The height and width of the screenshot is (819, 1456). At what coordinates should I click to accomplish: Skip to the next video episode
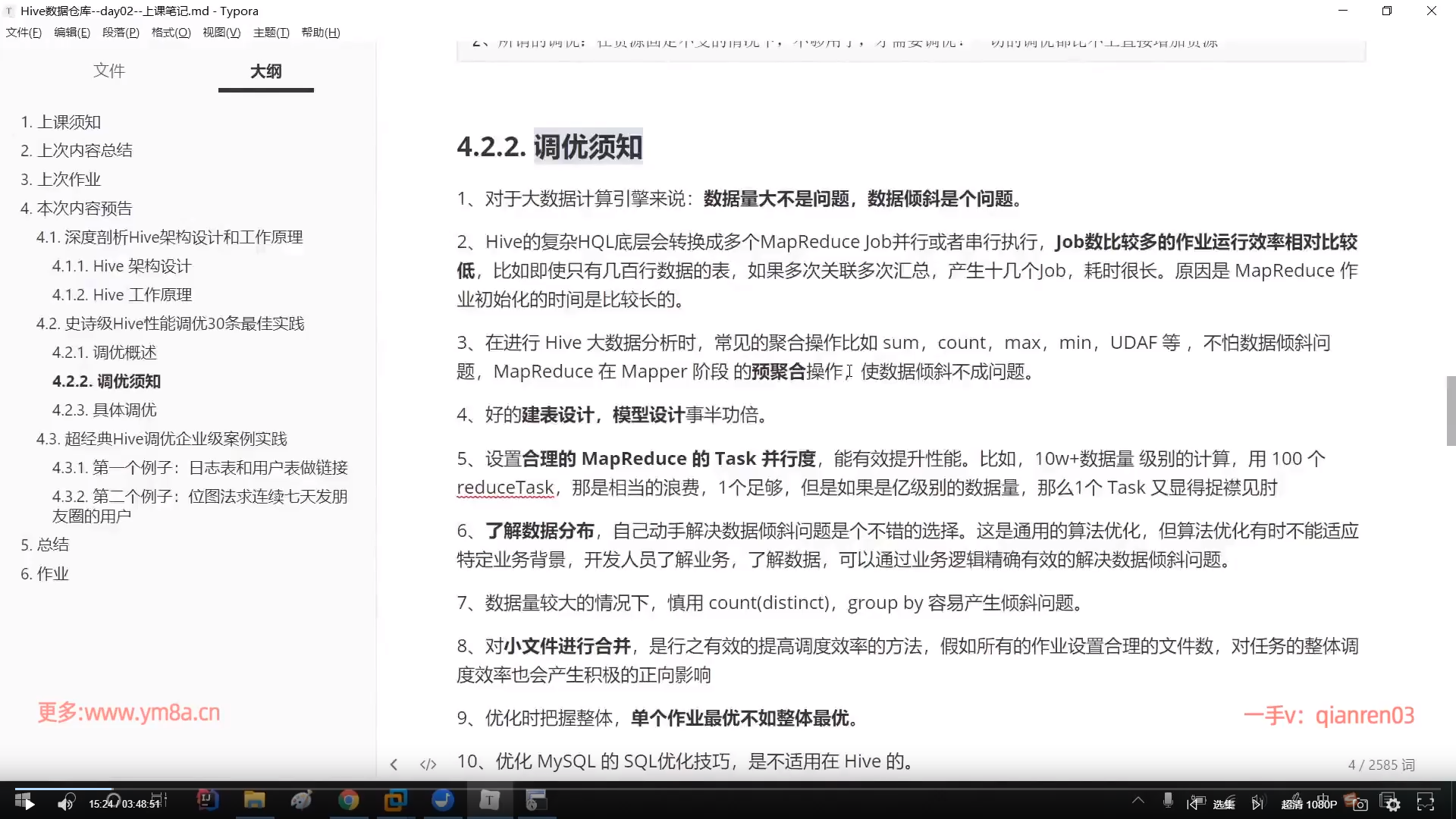tap(1257, 804)
